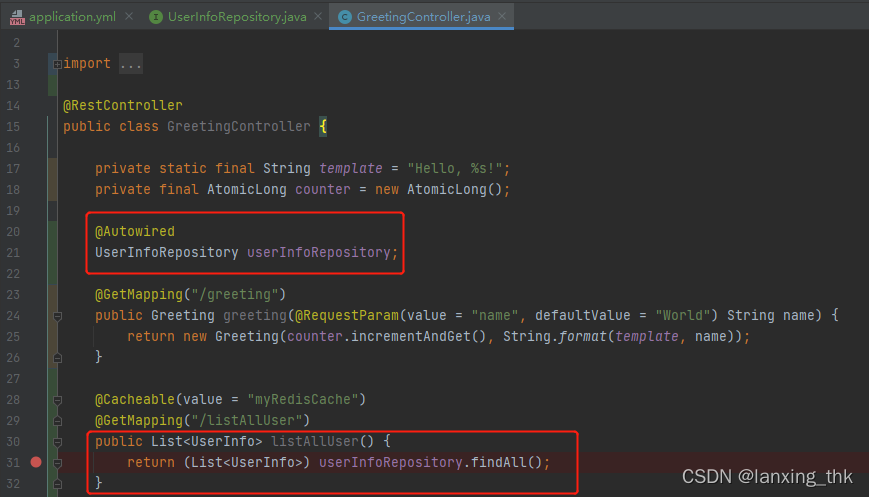Switch to the application.yml tab
Image resolution: width=869 pixels, height=497 pixels.
pyautogui.click(x=73, y=17)
